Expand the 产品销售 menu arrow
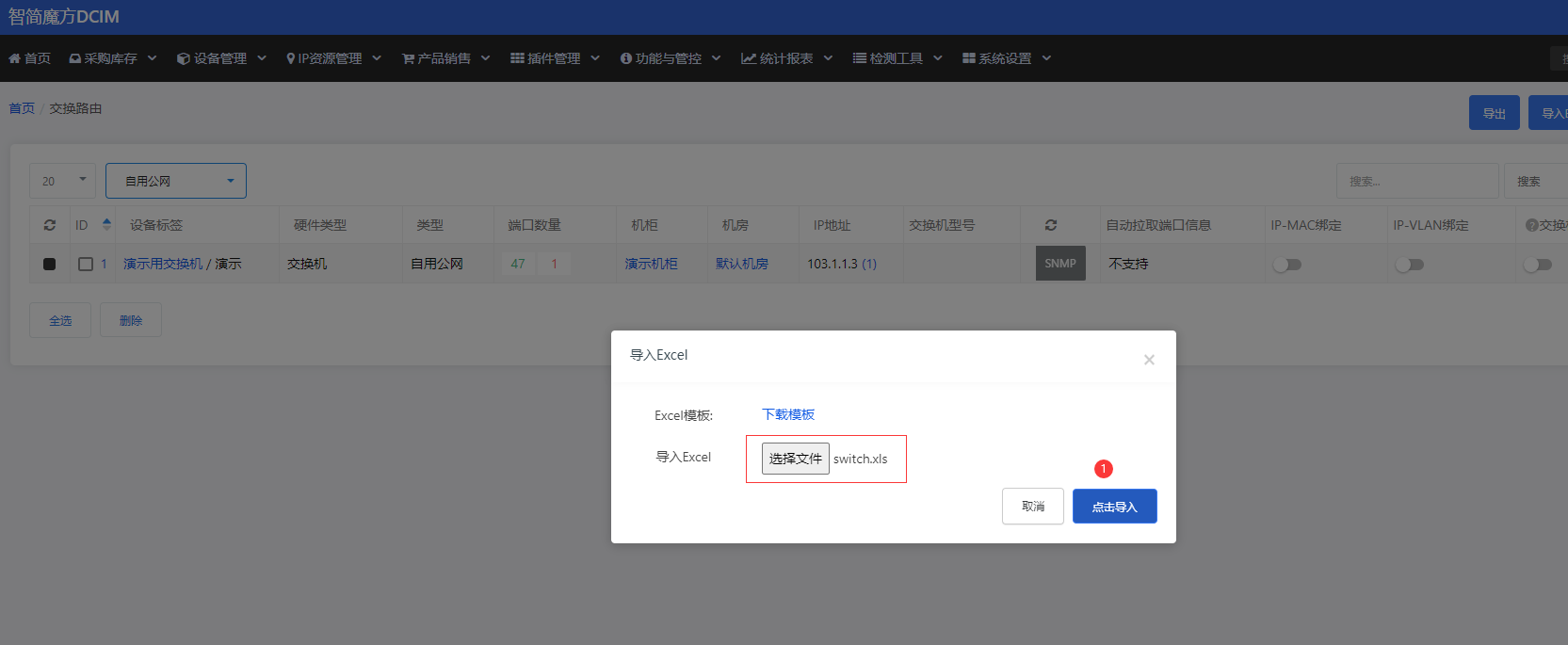 (x=485, y=58)
